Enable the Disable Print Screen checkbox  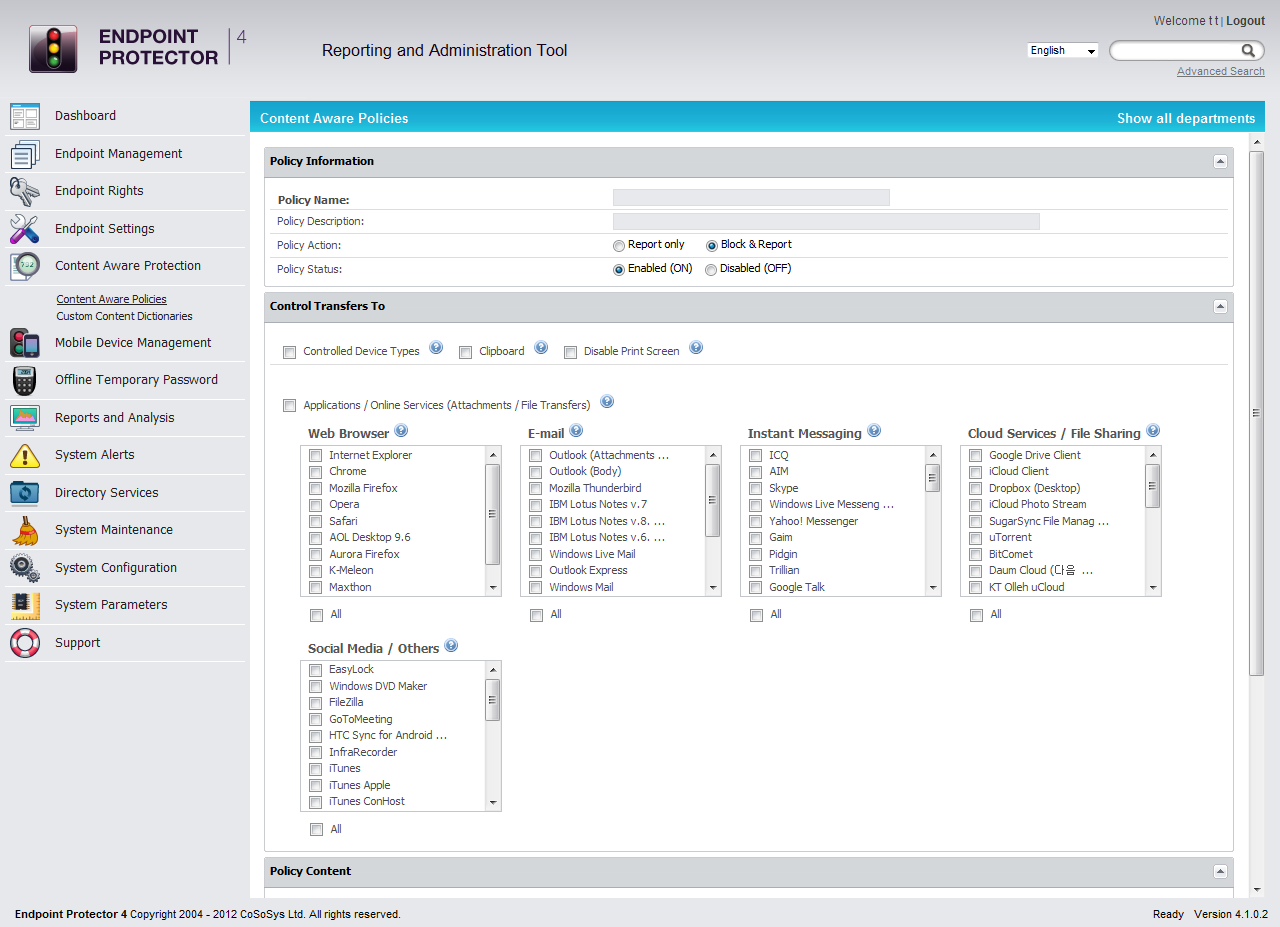tap(570, 352)
